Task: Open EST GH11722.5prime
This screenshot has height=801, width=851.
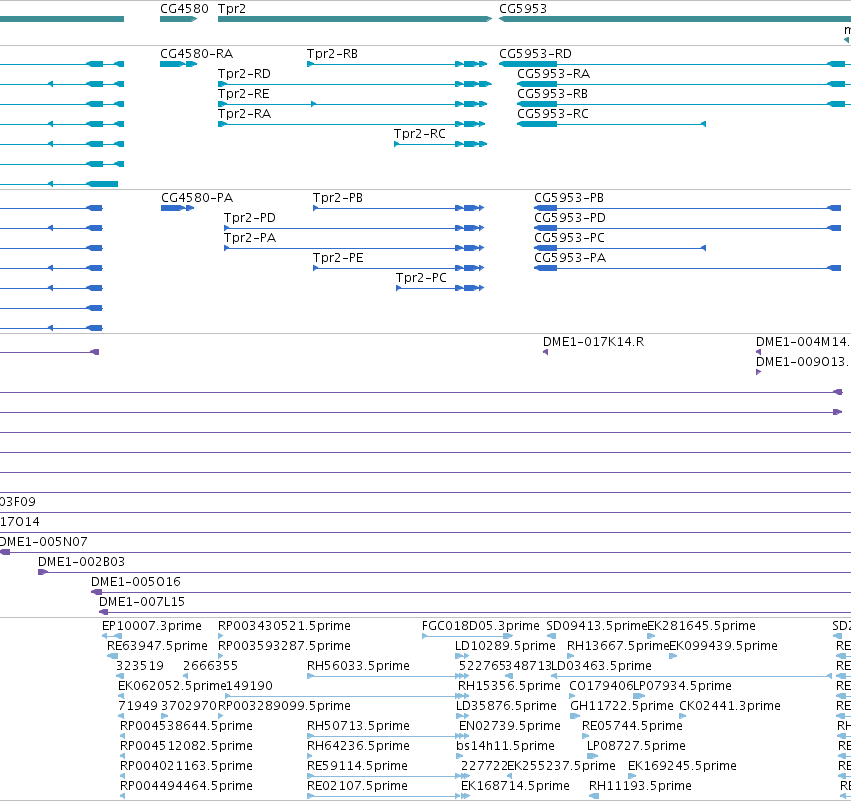Action: click(621, 707)
